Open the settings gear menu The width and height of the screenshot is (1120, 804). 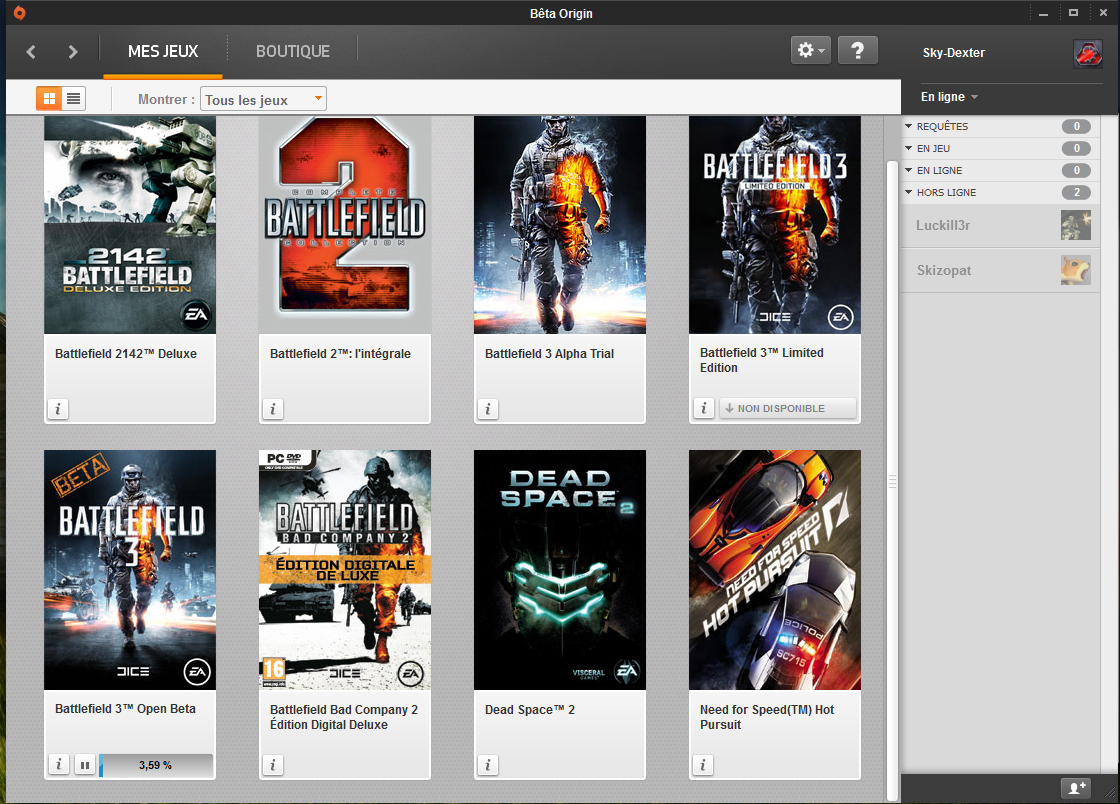pos(811,51)
